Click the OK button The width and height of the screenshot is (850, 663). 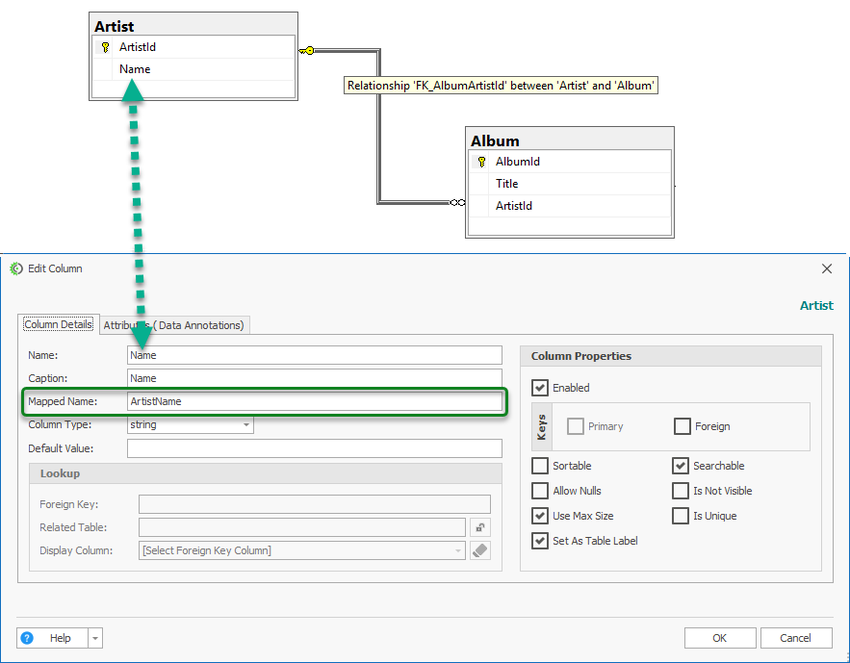[x=720, y=638]
